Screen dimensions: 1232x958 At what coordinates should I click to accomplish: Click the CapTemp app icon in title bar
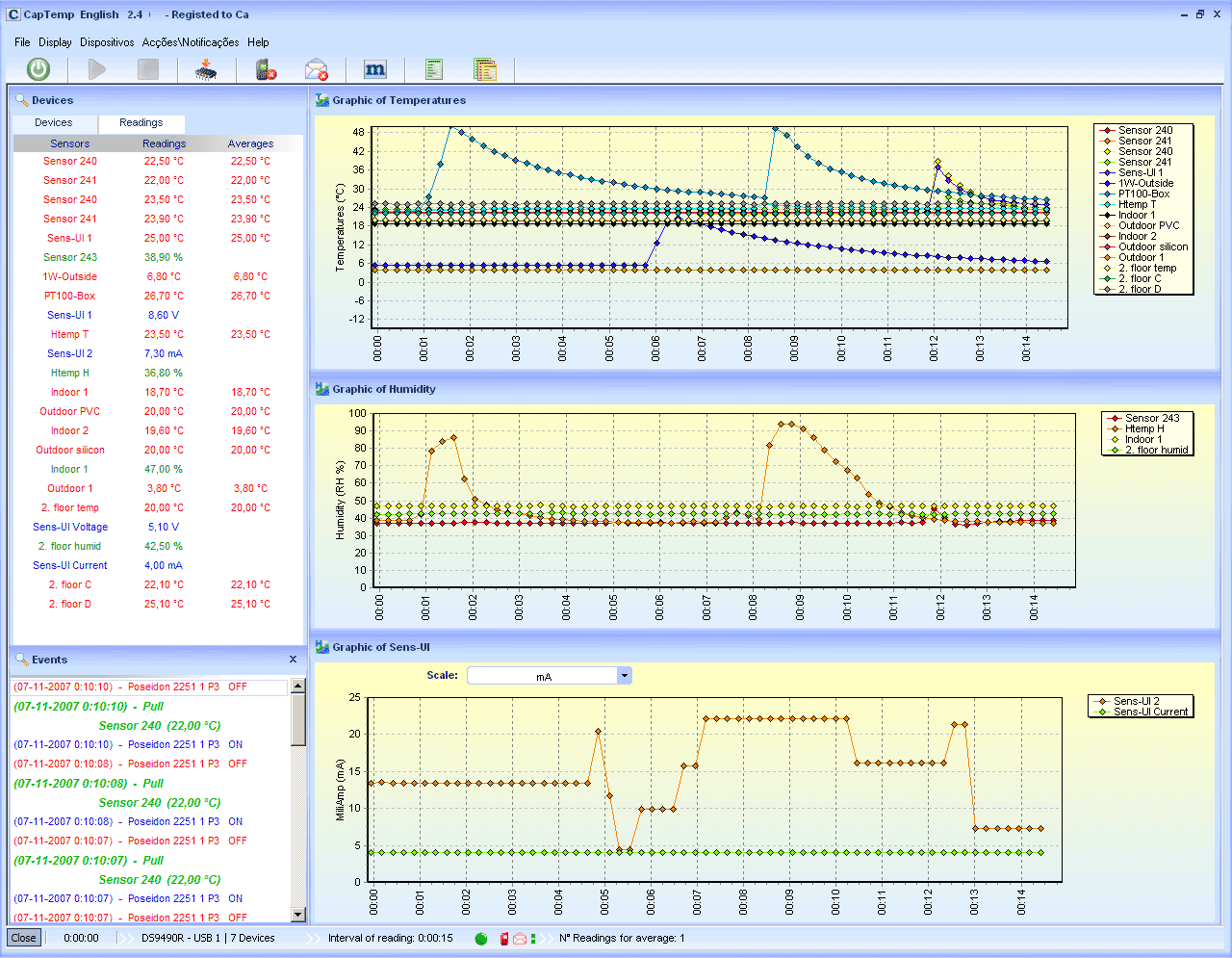13,14
